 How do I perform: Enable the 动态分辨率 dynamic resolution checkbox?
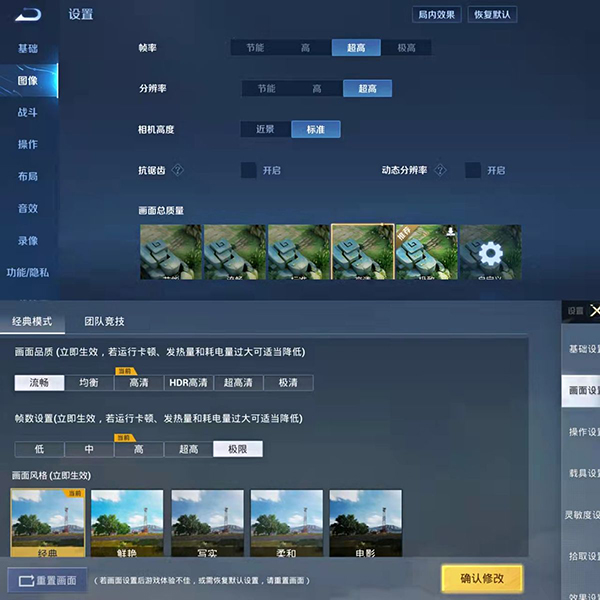coord(473,170)
